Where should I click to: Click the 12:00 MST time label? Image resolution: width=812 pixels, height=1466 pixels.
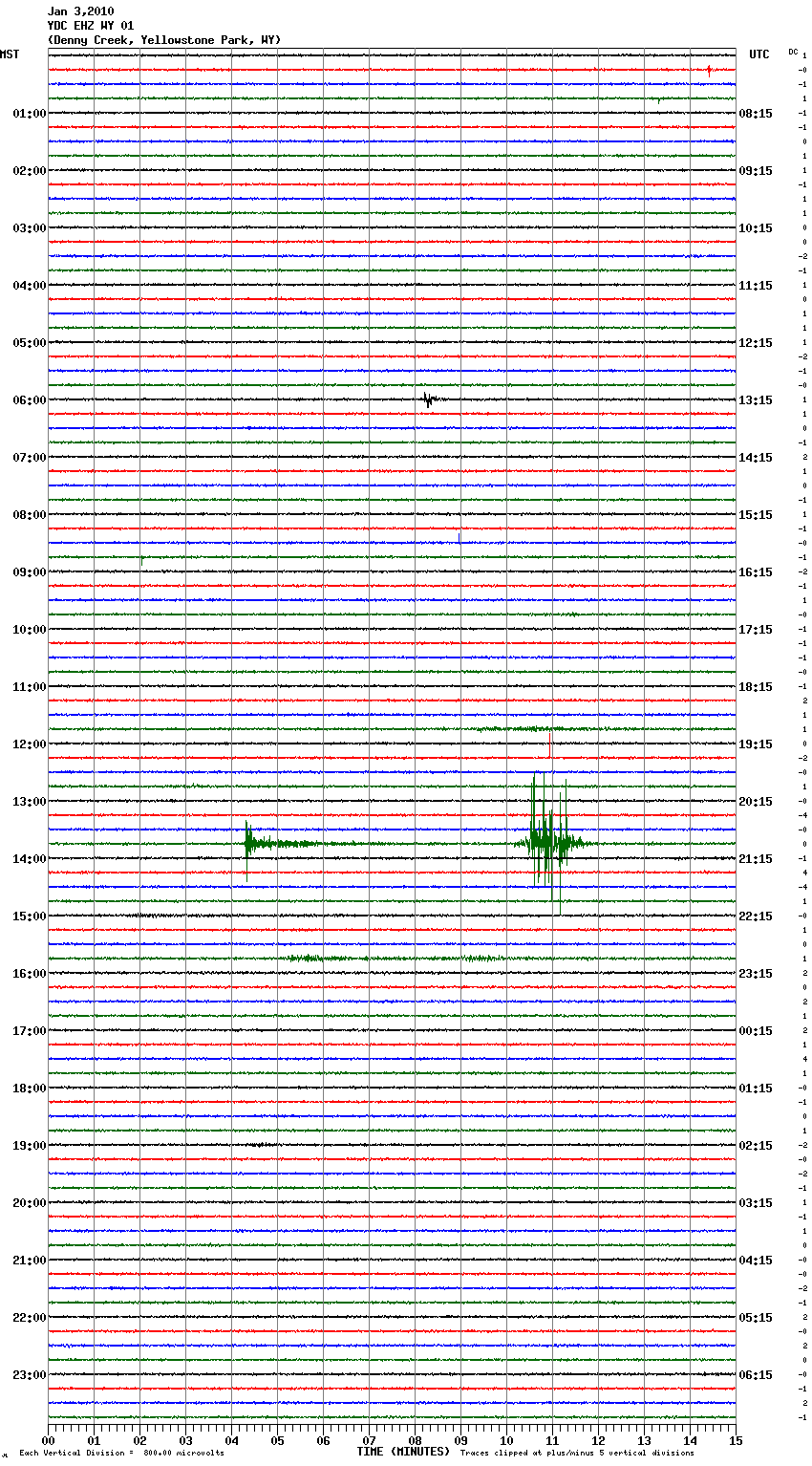click(x=30, y=744)
